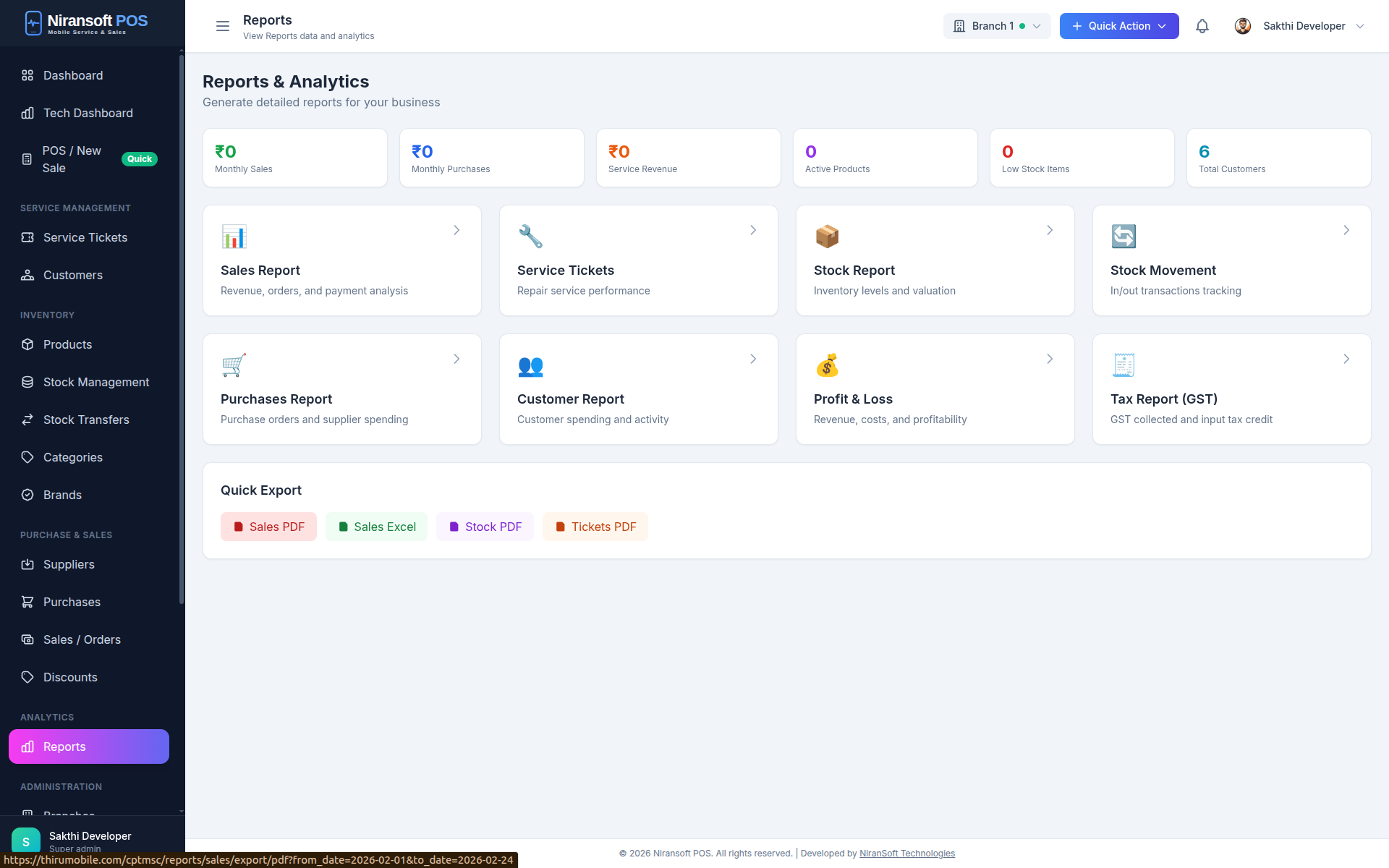This screenshot has height=868, width=1389.
Task: Toggle the POS / New Sale Quick badge
Action: tap(140, 158)
